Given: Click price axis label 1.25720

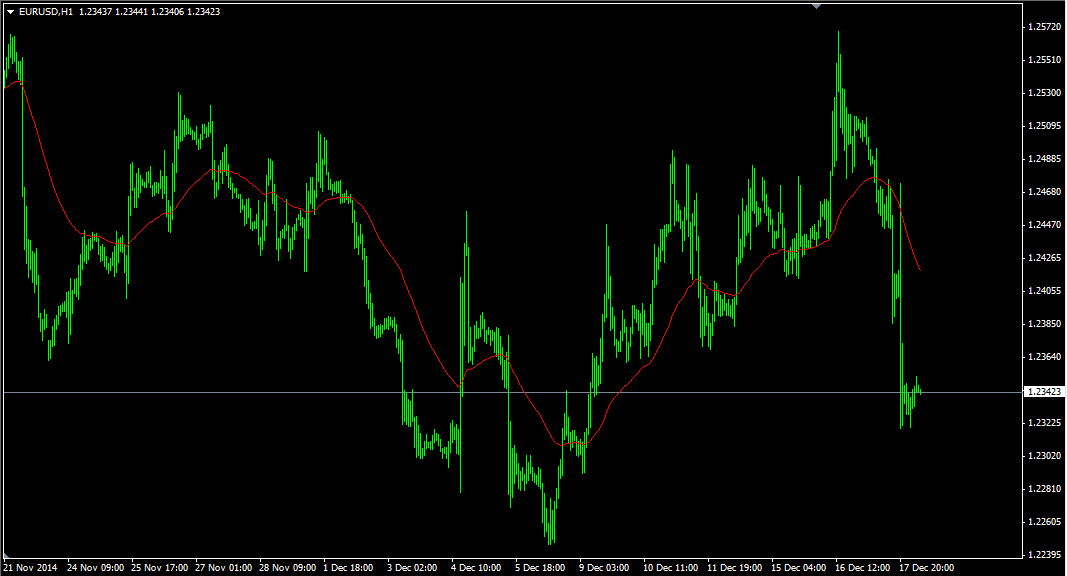Looking at the screenshot, I should point(1045,27).
